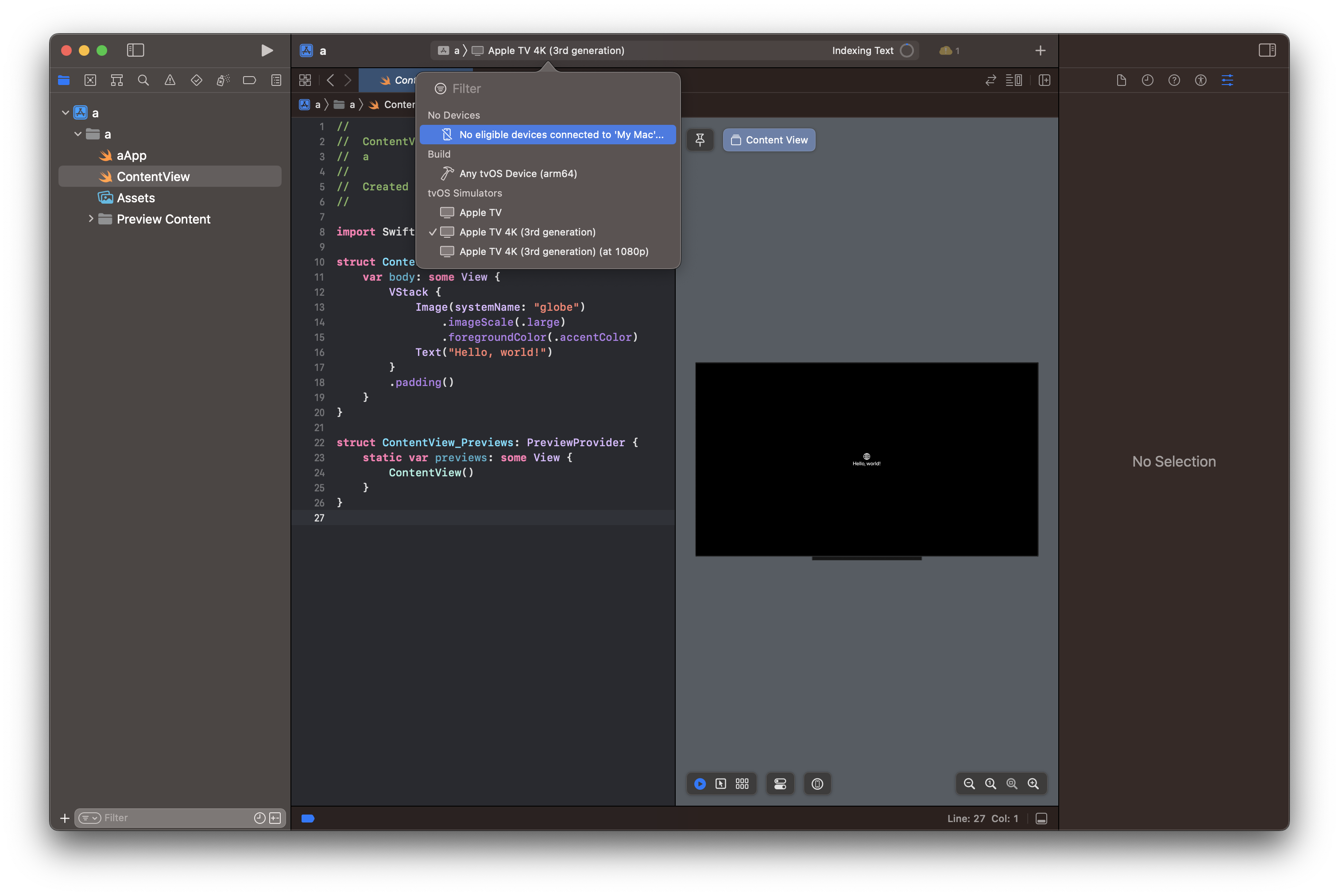Toggle the navigator sidebar visibility

tap(135, 50)
